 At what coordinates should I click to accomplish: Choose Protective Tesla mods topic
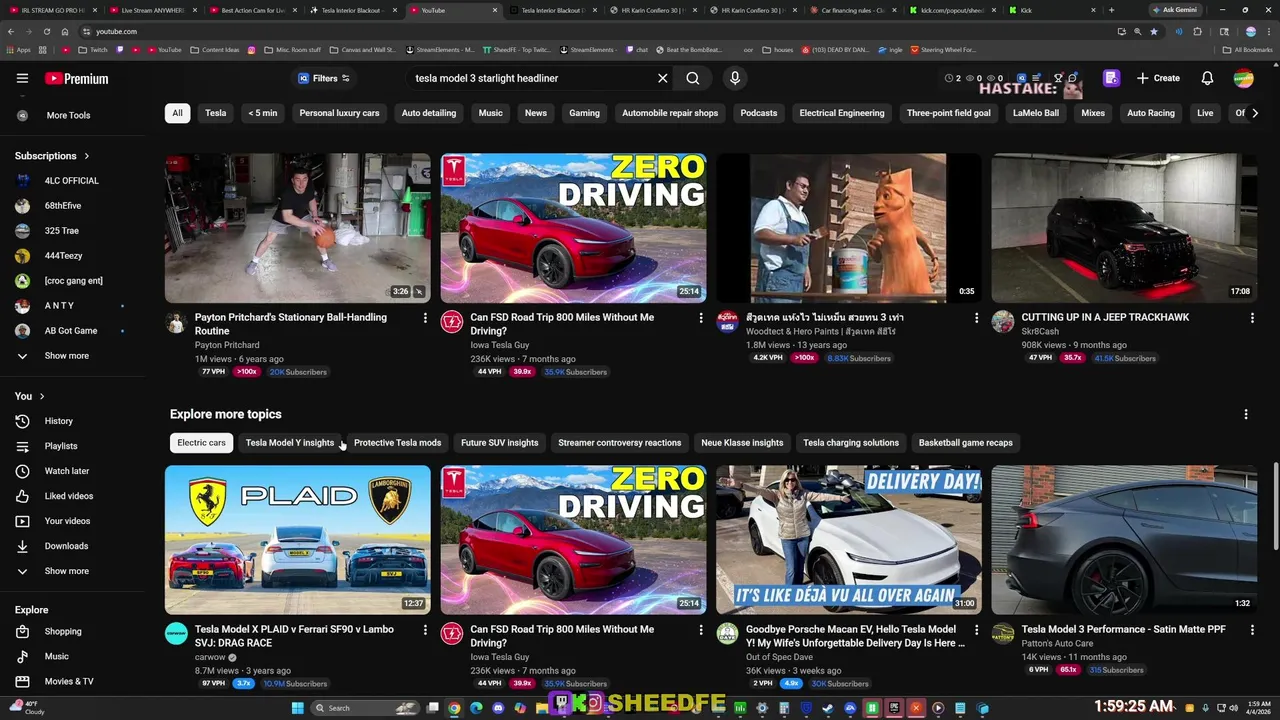point(397,443)
